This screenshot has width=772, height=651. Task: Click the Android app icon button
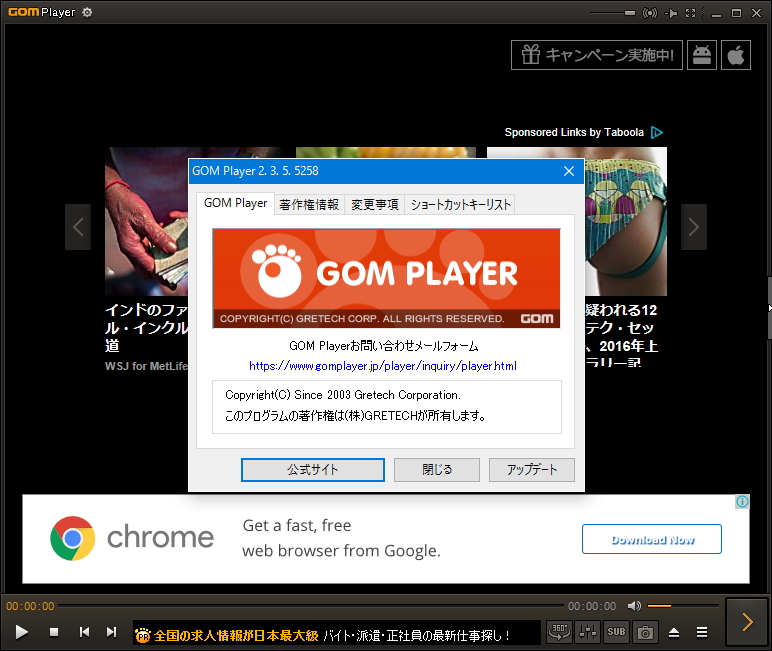[702, 55]
